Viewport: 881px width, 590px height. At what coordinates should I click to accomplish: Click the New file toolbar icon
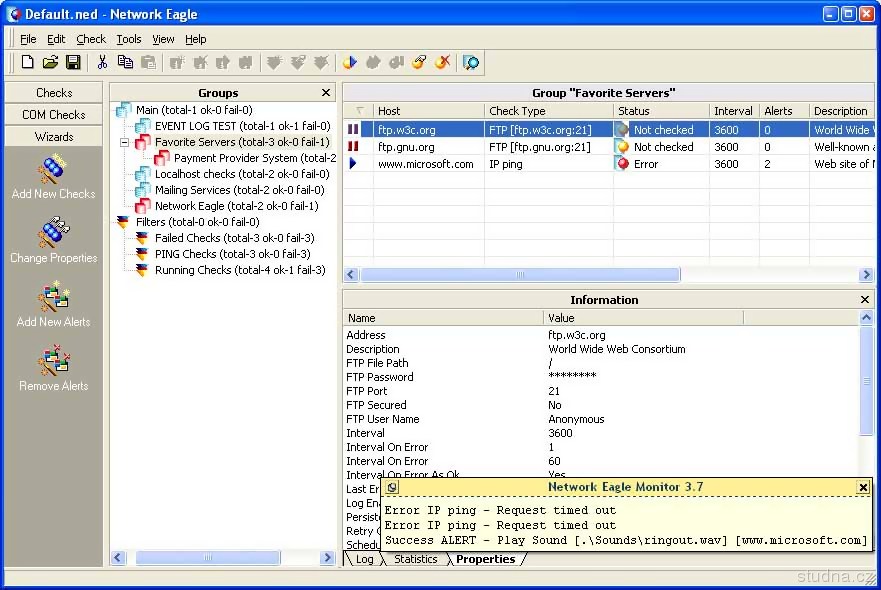27,62
